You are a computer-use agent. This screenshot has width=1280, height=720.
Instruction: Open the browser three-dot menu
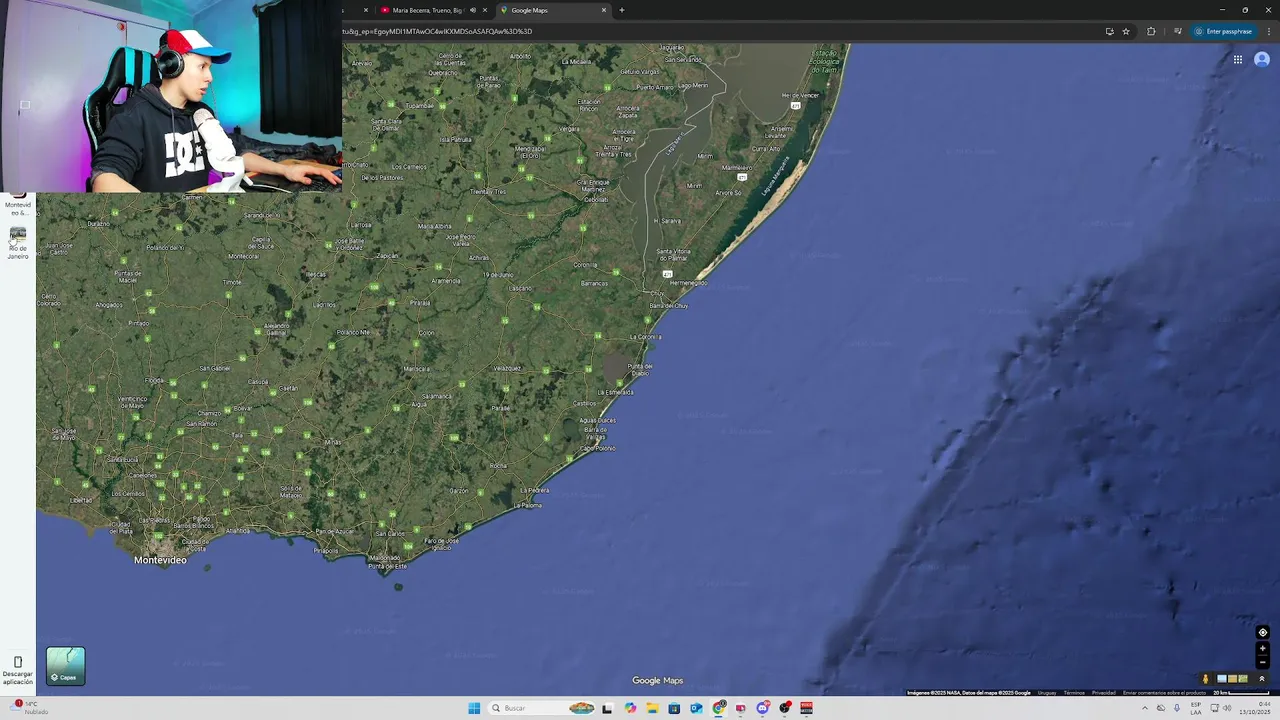click(x=1269, y=31)
